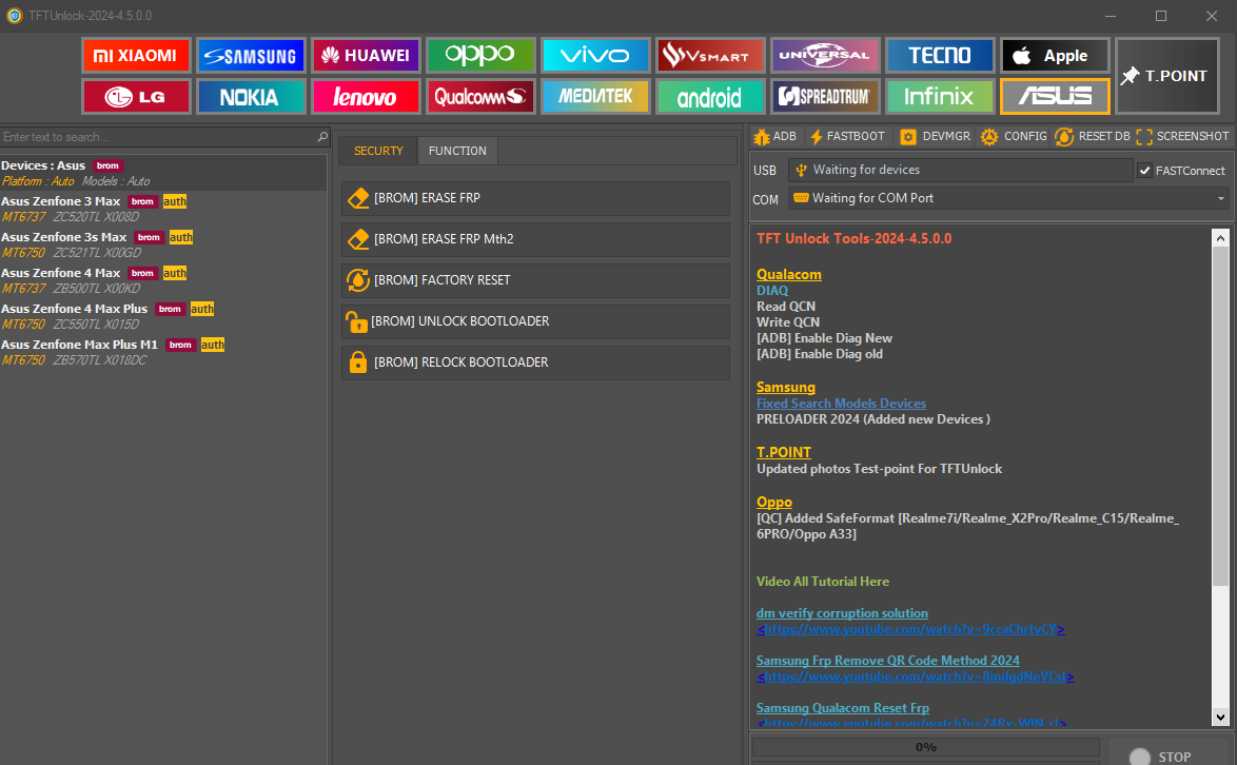The image size is (1237, 765).
Task: Disable the FASTConnect checkbox
Action: pyautogui.click(x=1146, y=170)
